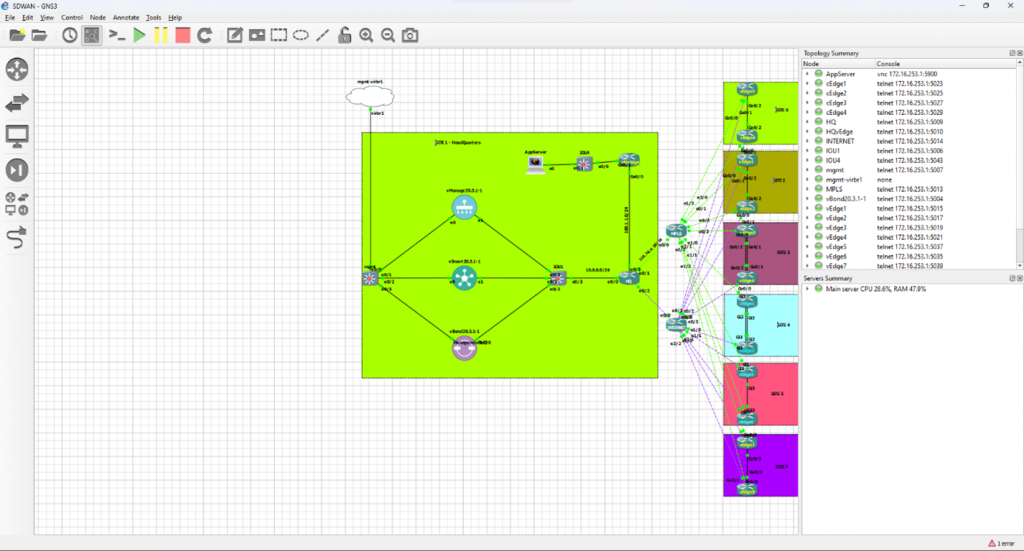Expand the MPLS node tree entry
The image size is (1024, 551).
(x=807, y=189)
